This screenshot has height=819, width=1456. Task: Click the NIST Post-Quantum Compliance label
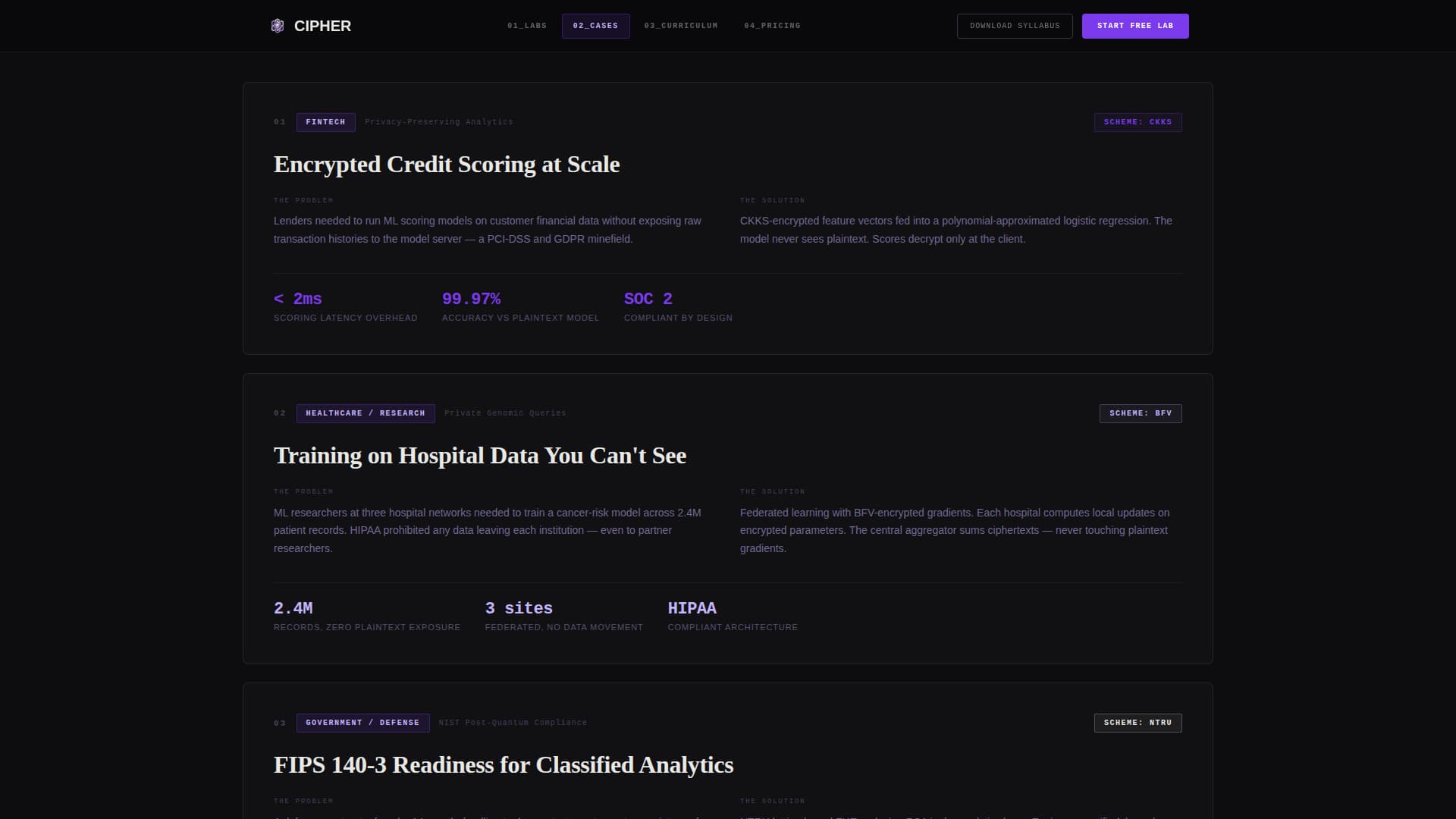513,723
